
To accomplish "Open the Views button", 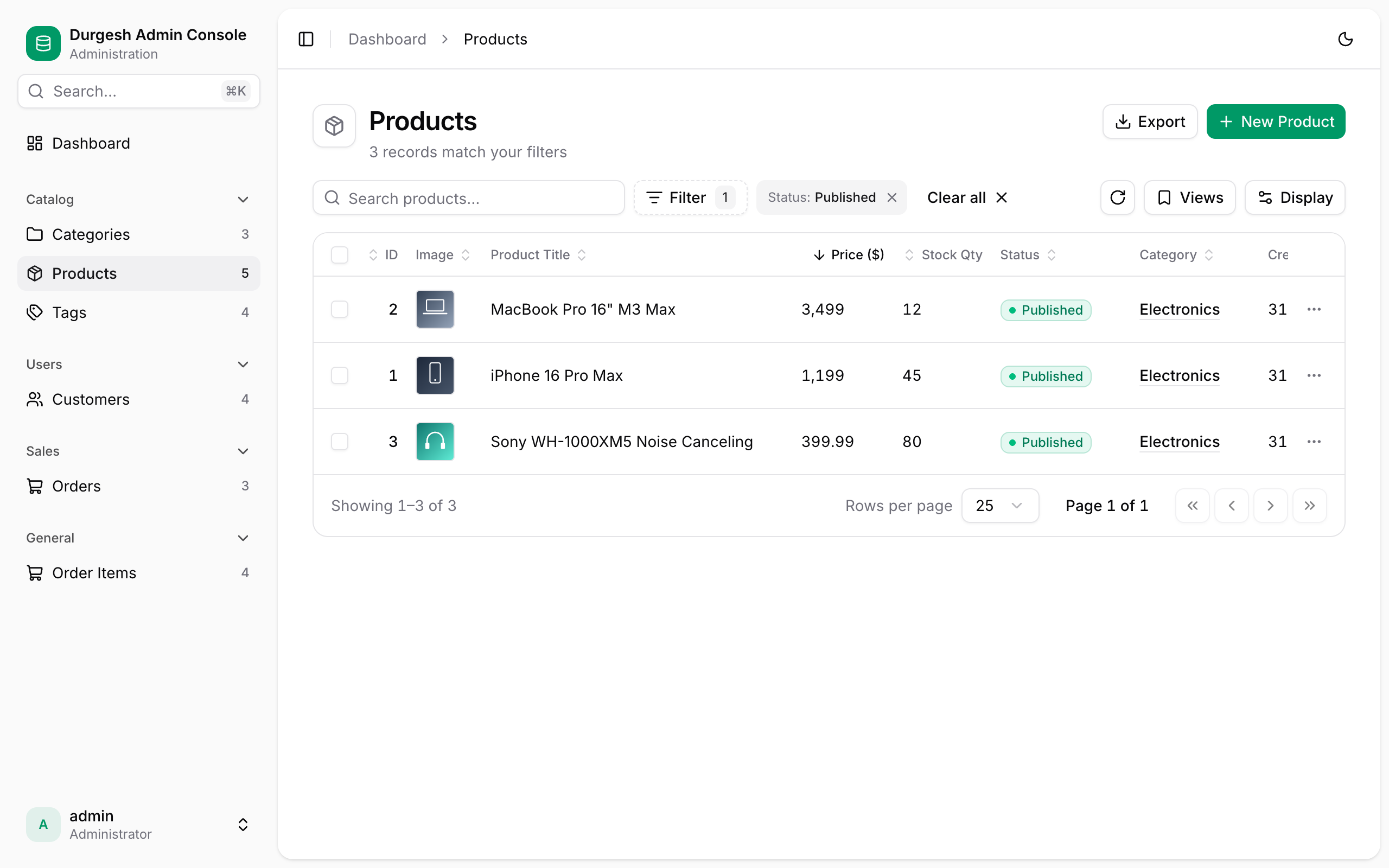I will 1189,197.
